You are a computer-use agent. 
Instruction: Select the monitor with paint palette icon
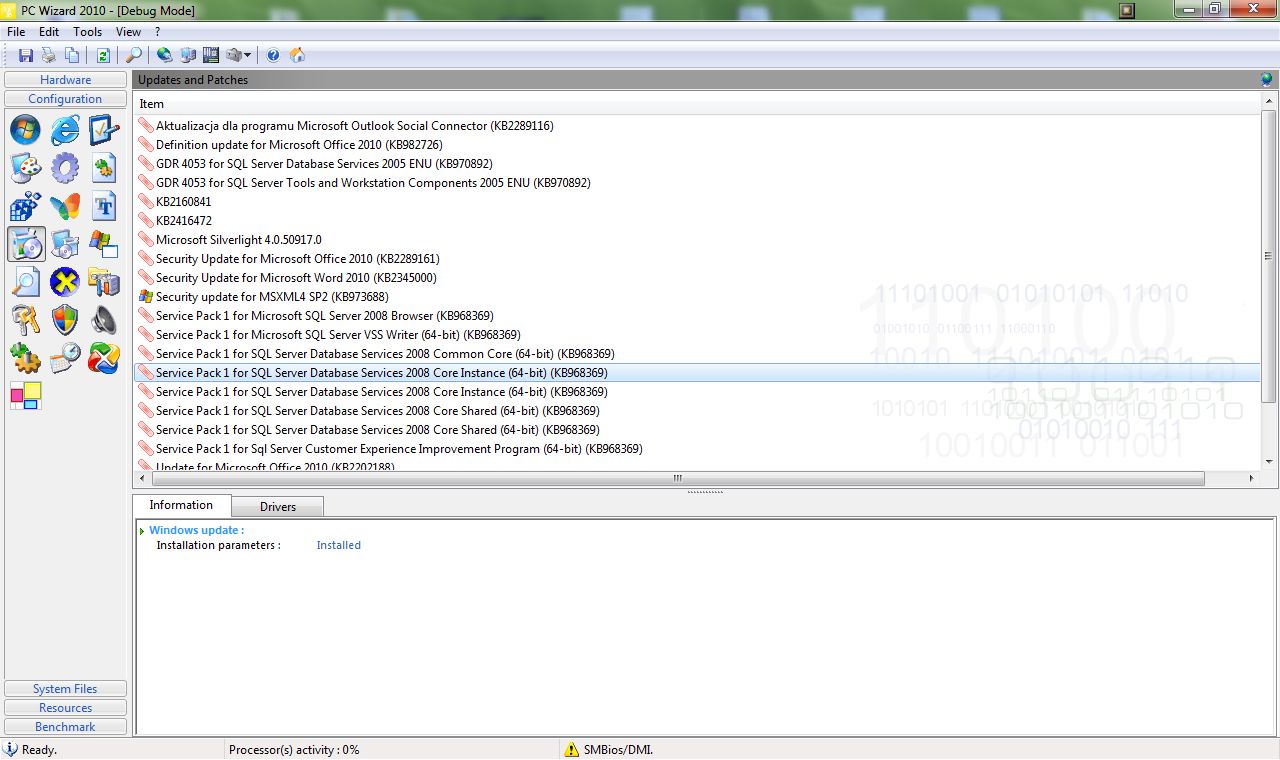click(x=26, y=168)
